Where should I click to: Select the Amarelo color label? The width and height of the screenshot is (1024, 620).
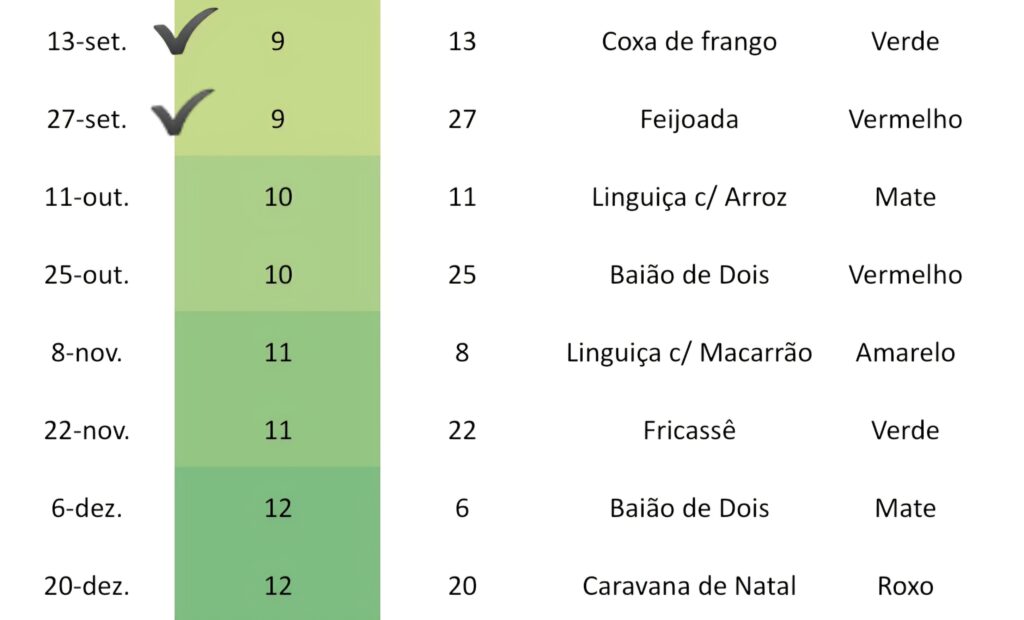point(905,353)
